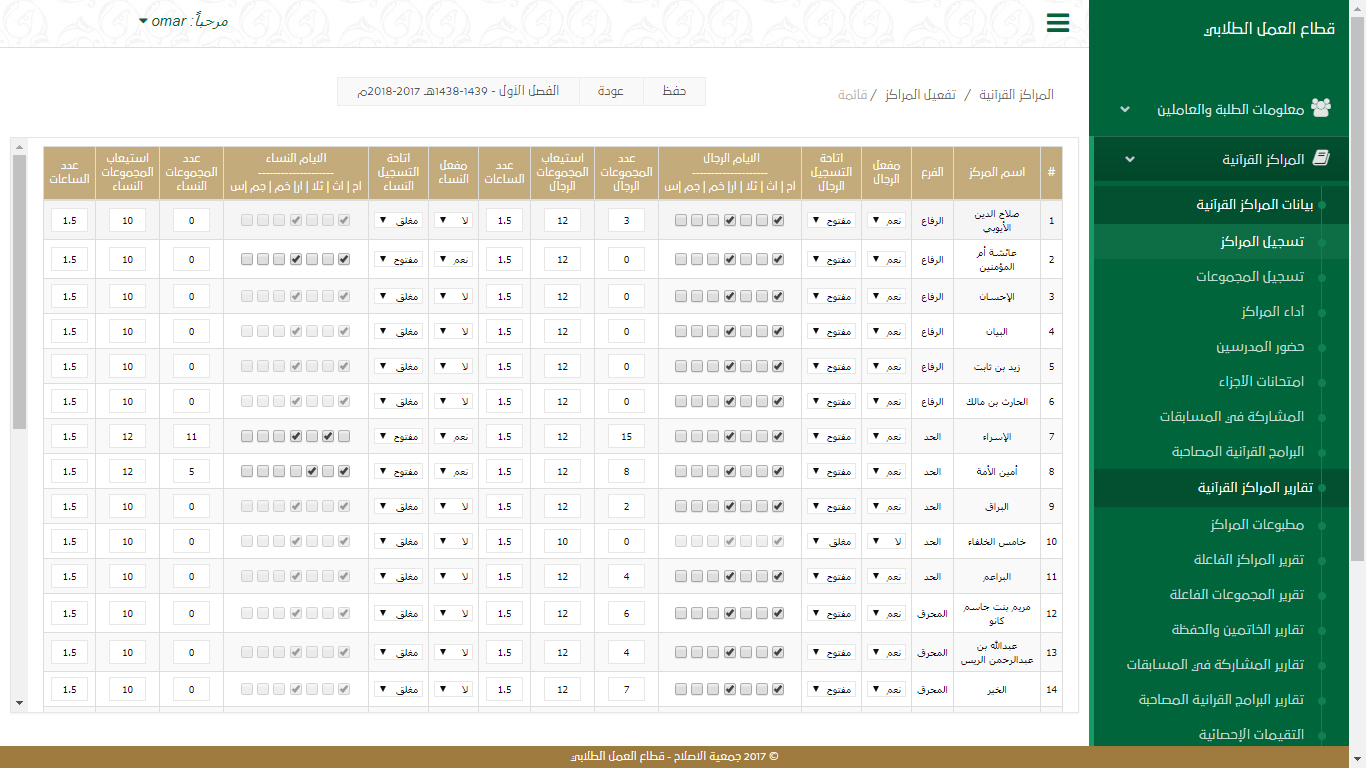Open تسجيل المجموعات in the sidebar
The image size is (1366, 768).
[x=1249, y=277]
